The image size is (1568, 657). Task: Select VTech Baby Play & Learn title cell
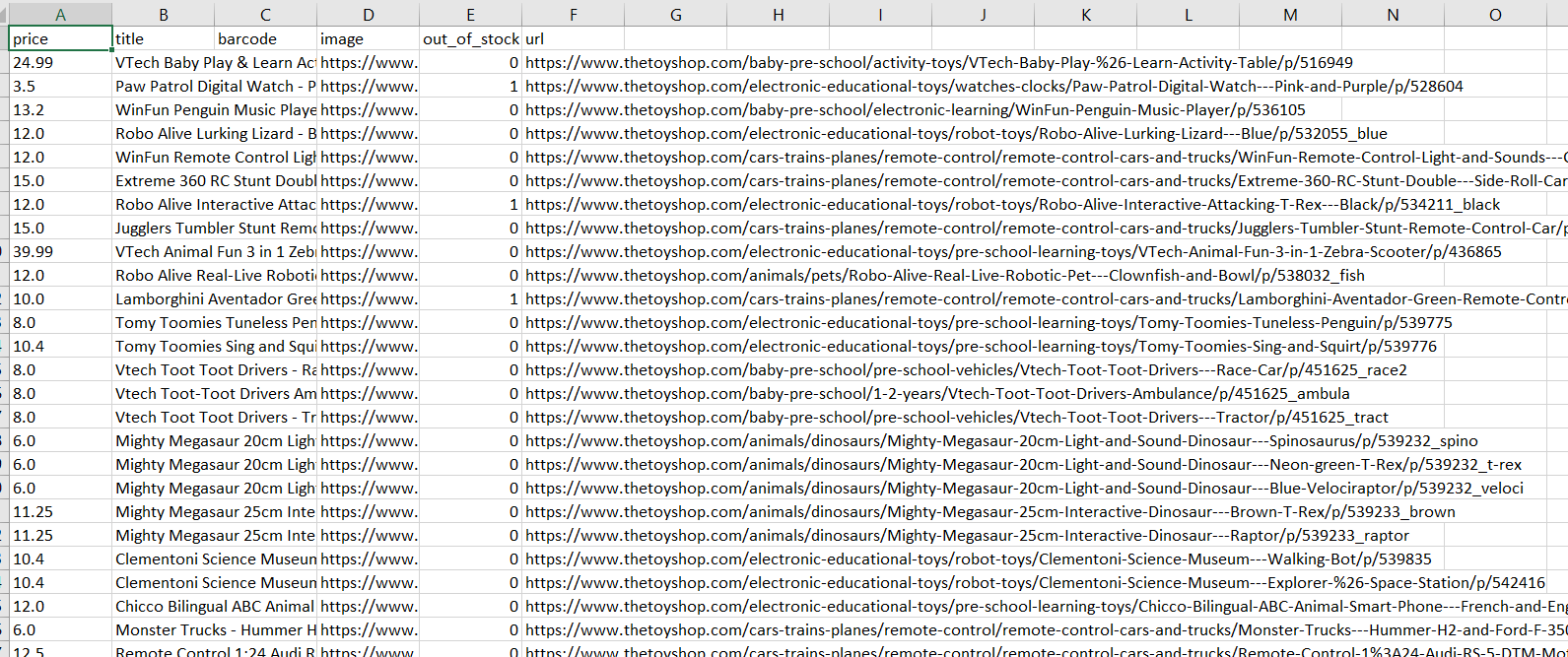click(x=215, y=62)
